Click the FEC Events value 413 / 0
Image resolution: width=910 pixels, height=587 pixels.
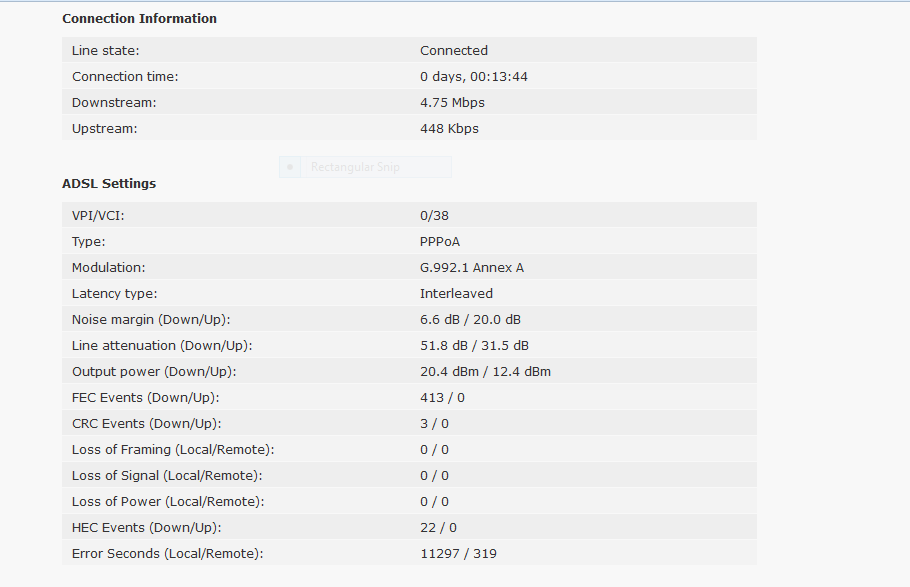443,398
